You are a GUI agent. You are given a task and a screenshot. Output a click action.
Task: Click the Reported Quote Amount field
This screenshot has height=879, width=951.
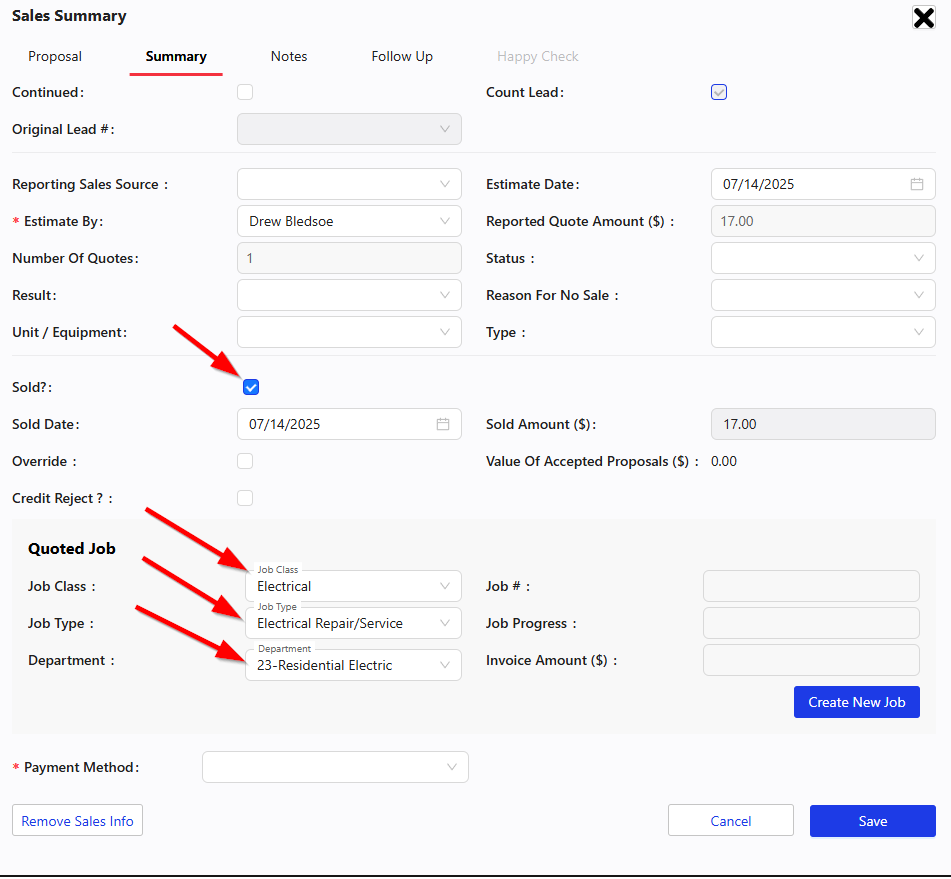(823, 221)
